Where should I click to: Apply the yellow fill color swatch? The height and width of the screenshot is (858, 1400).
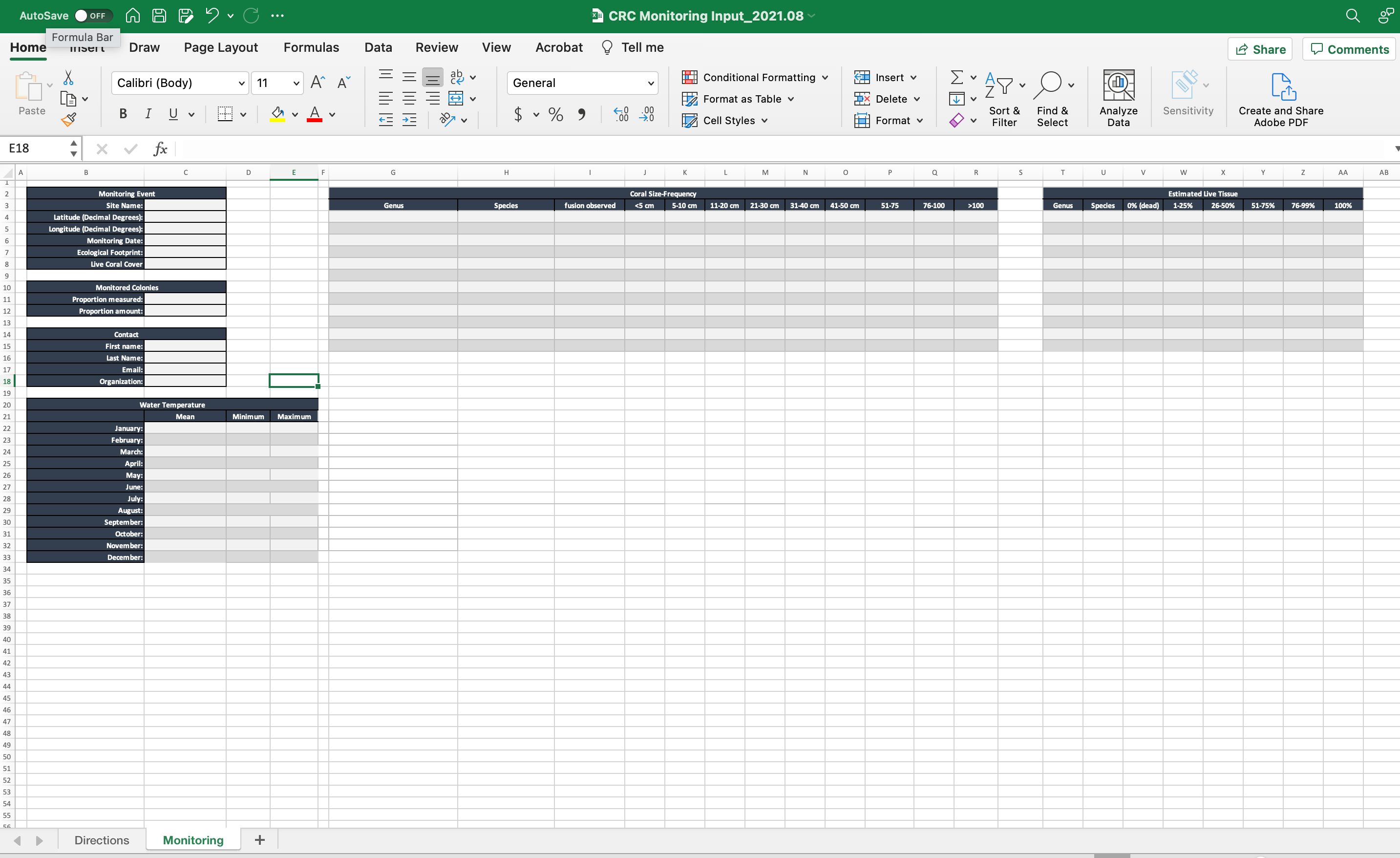pos(277,114)
